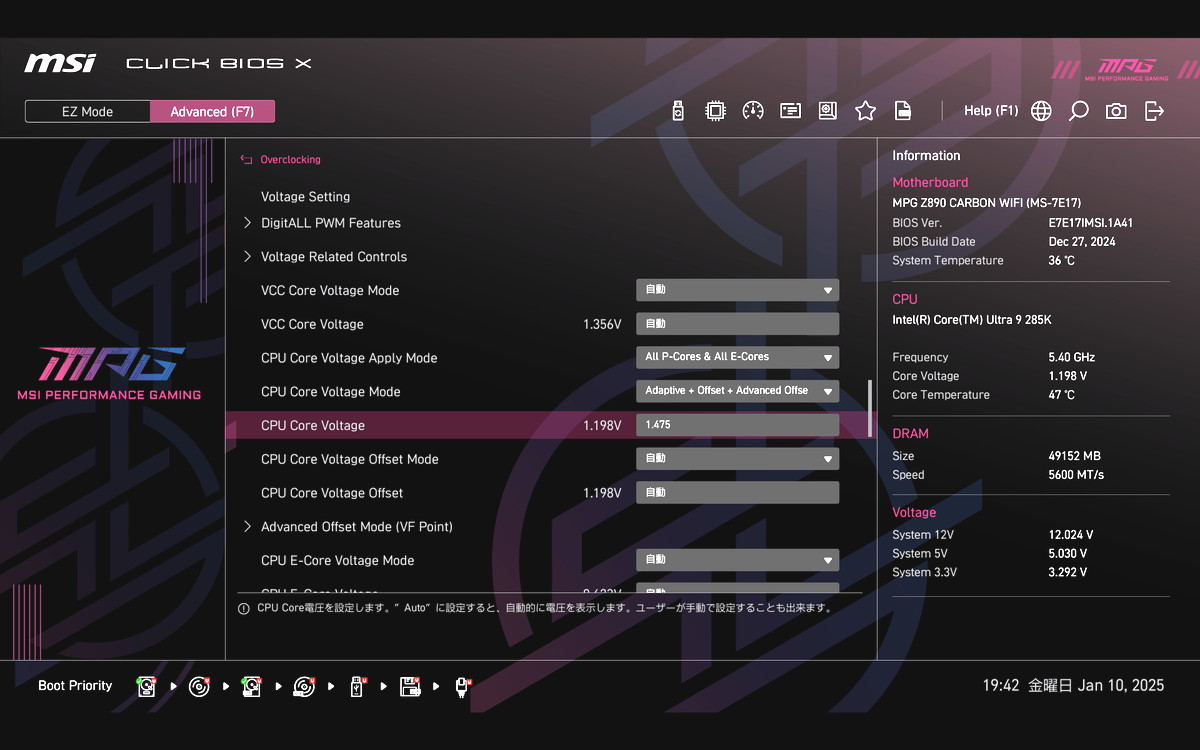Expand Voltage Related Controls submenu

coord(334,257)
